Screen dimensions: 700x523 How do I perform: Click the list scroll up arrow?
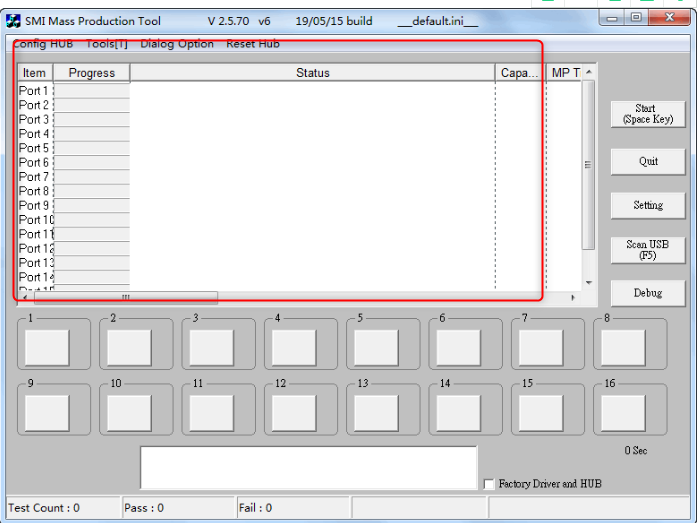589,72
